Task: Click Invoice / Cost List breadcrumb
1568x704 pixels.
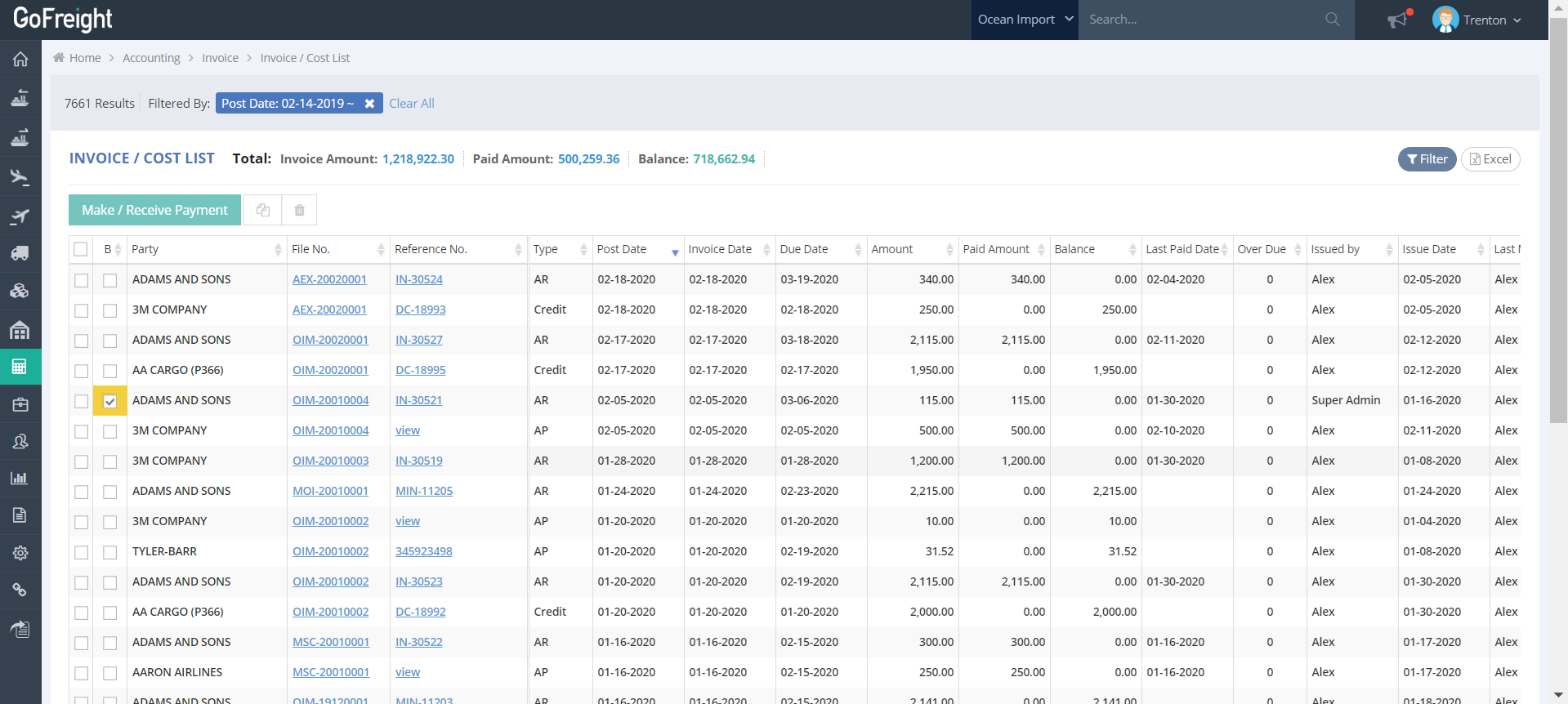Action: click(x=305, y=58)
